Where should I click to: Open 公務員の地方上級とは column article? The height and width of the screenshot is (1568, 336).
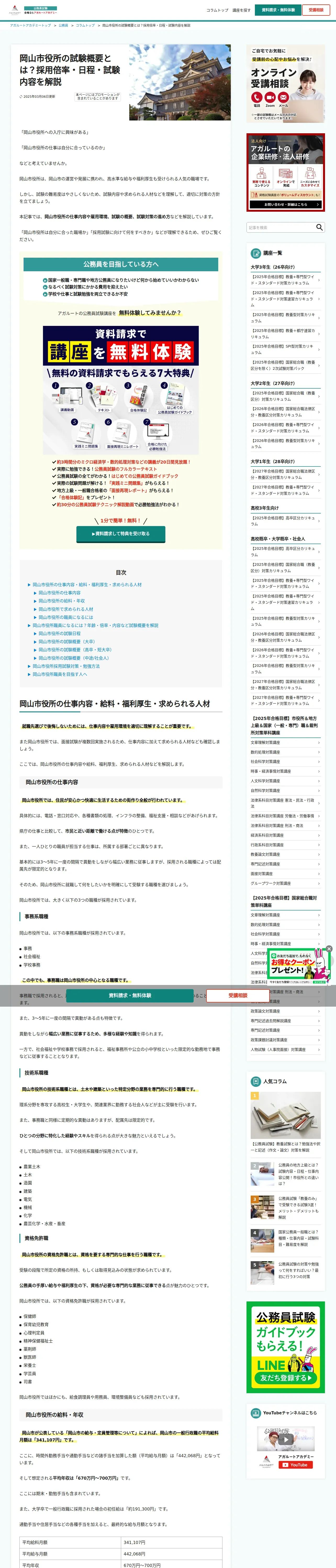(285, 1174)
